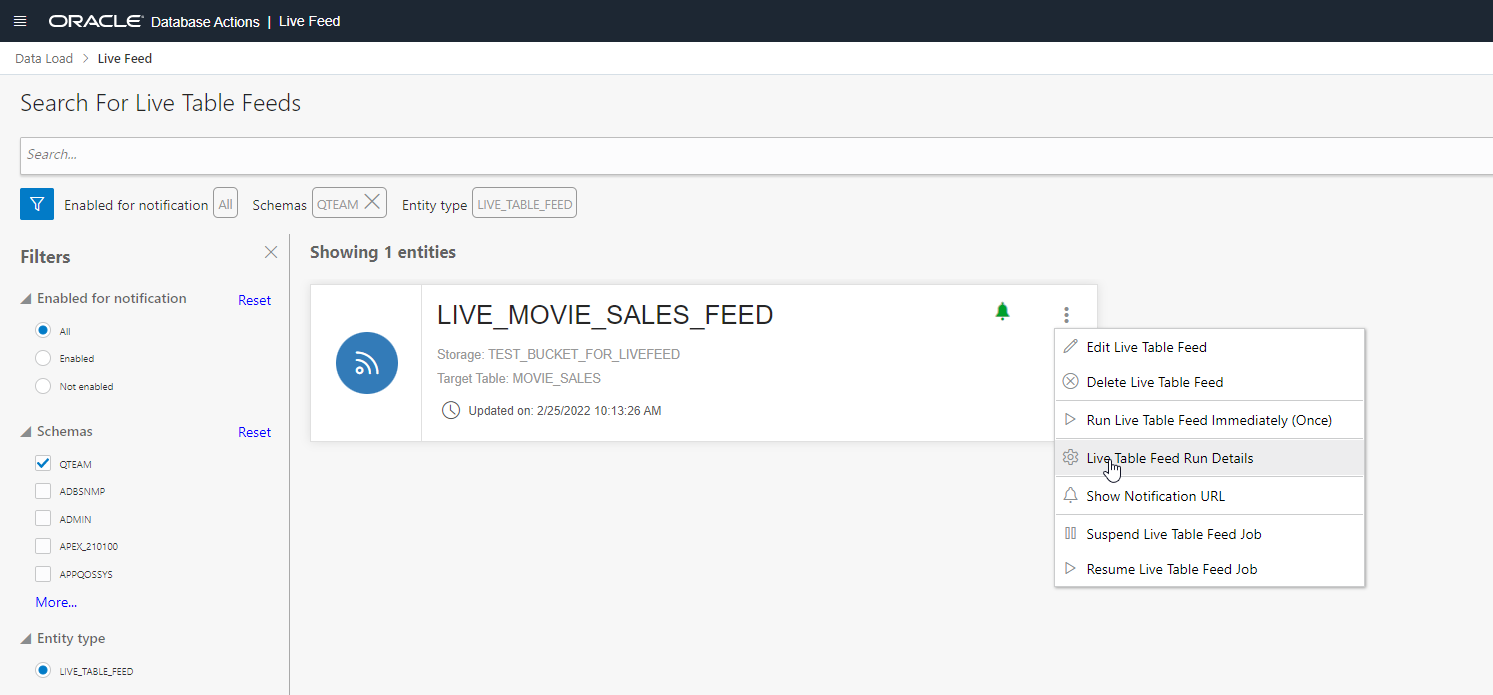Select the Not enabled radio button
1493x695 pixels.
[x=43, y=386]
